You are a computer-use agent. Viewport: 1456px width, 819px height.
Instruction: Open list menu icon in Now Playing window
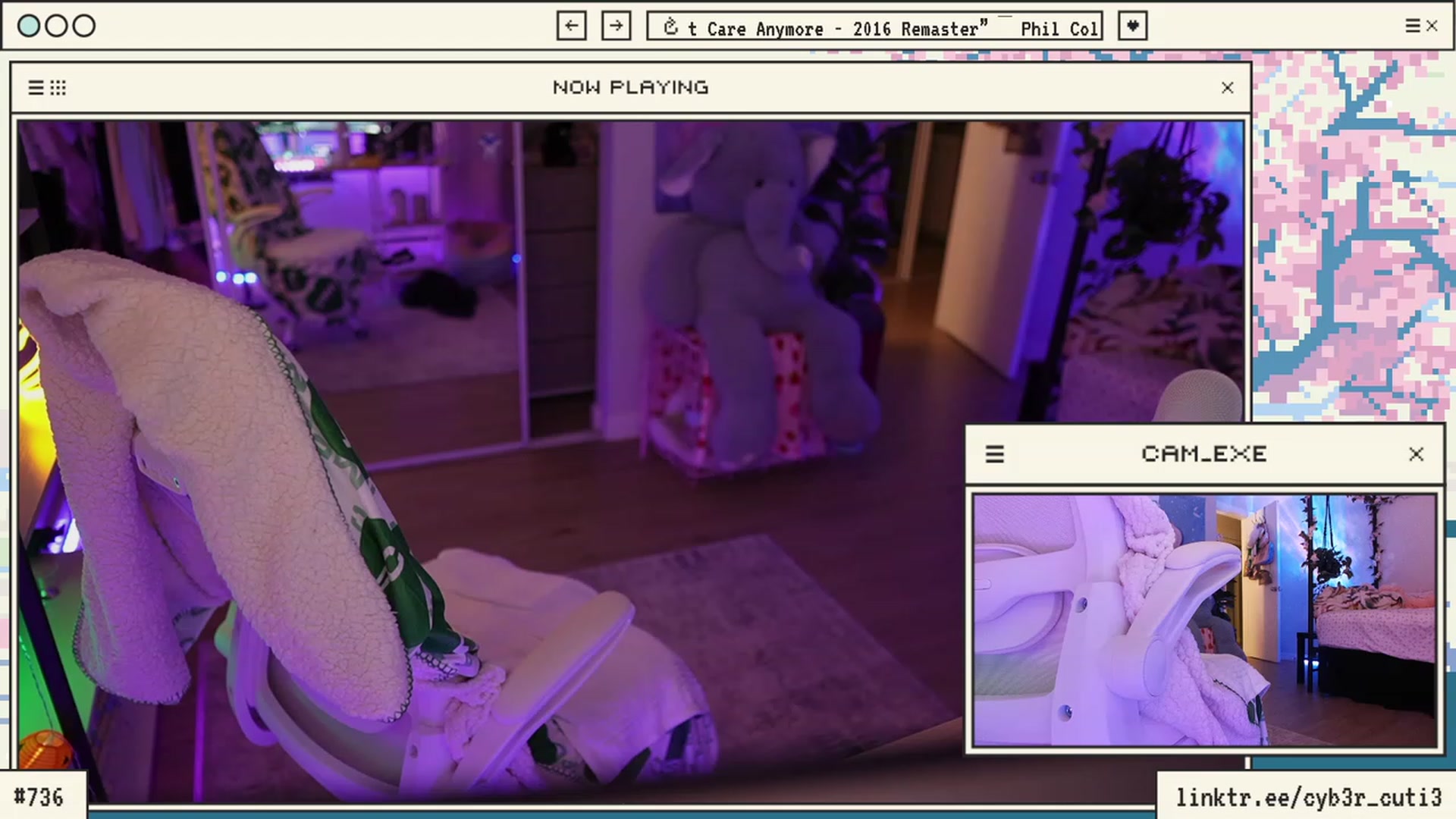coord(36,88)
